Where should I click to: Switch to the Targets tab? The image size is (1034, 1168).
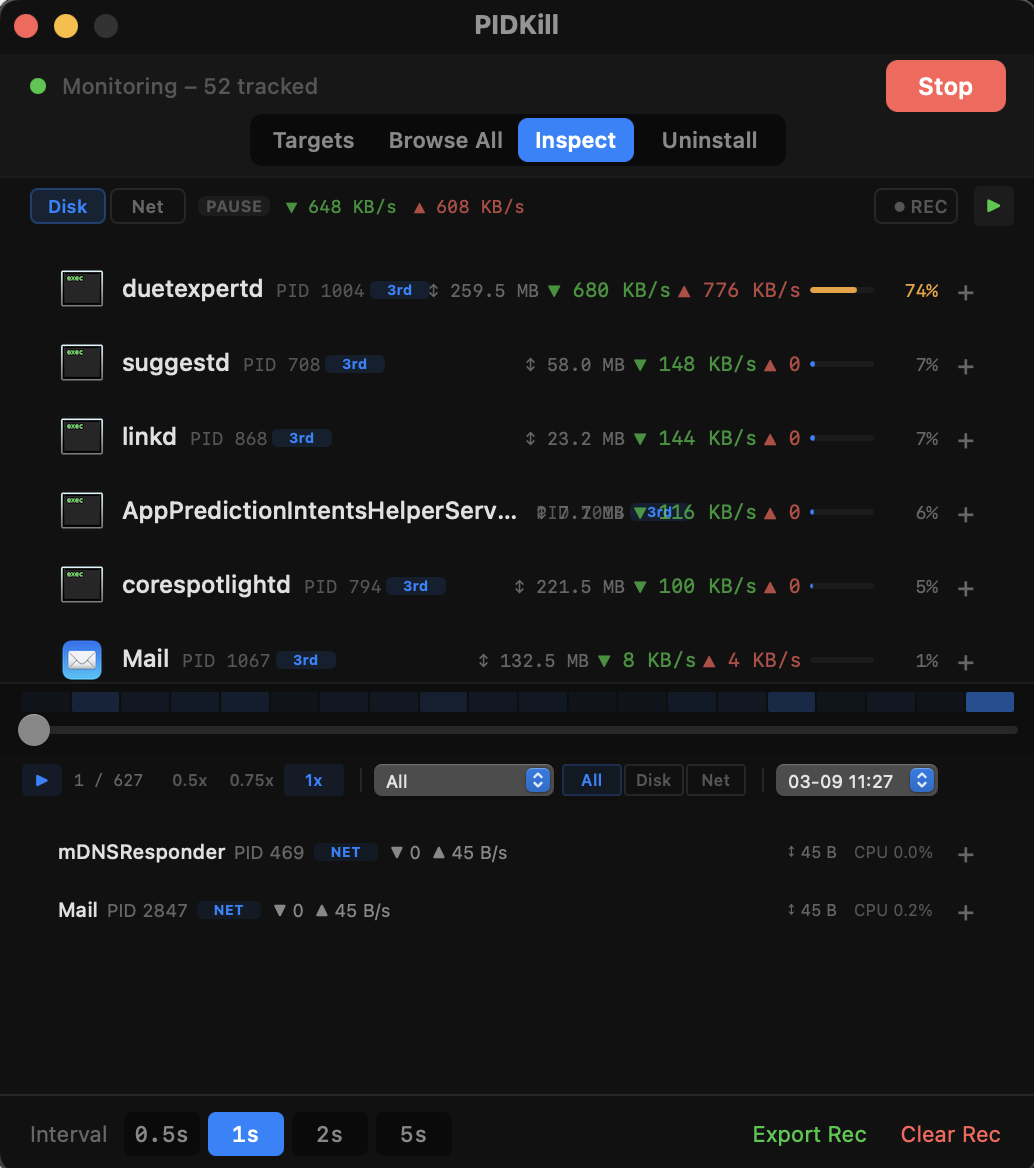(314, 140)
